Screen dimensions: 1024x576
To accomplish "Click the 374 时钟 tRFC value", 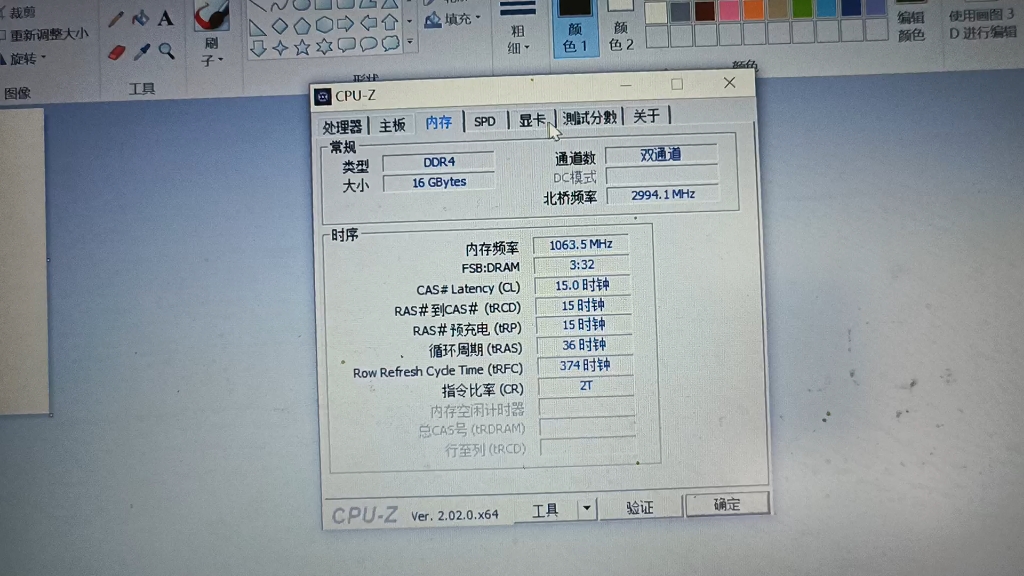I will coord(584,366).
